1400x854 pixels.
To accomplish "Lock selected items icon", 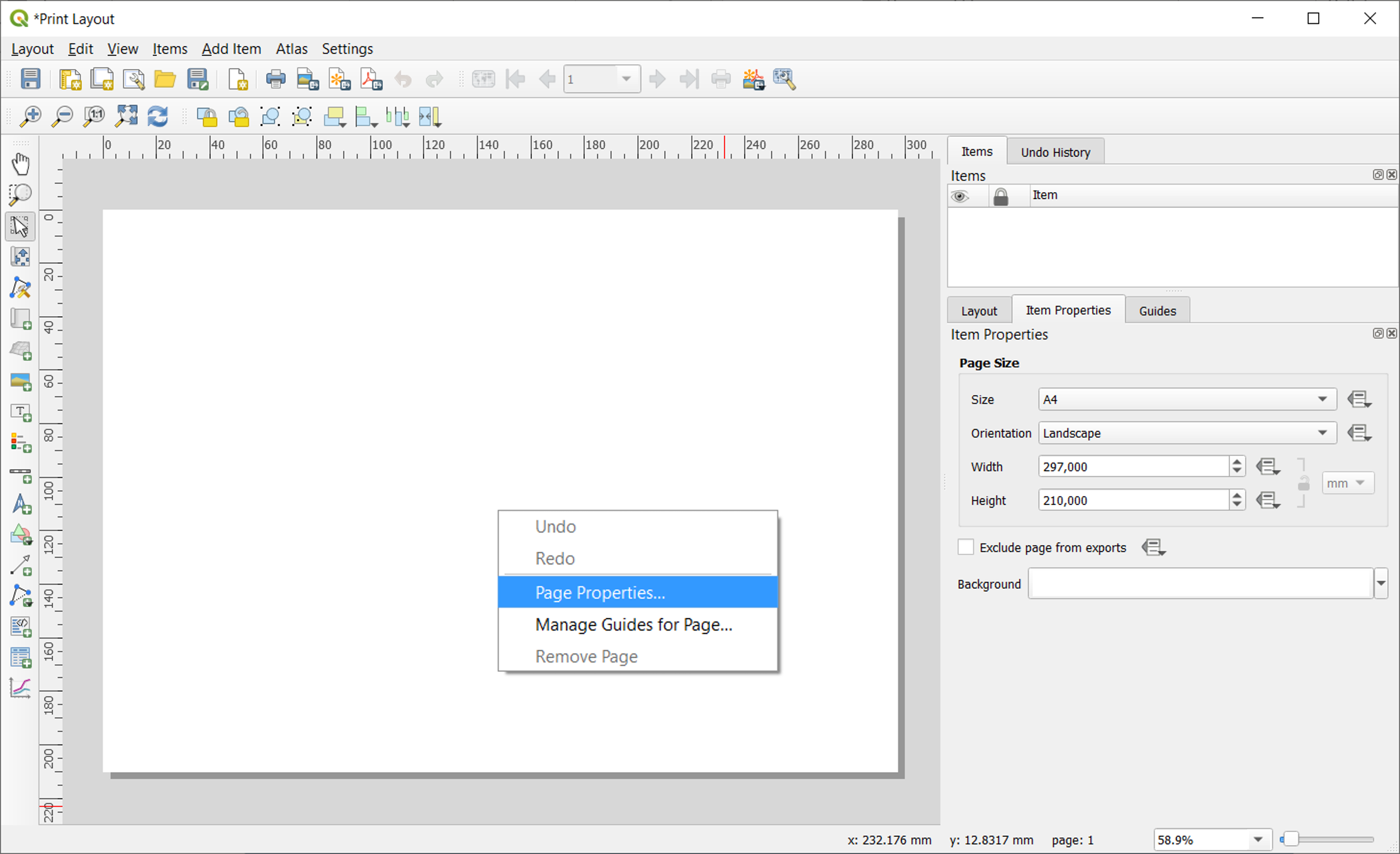I will point(206,117).
